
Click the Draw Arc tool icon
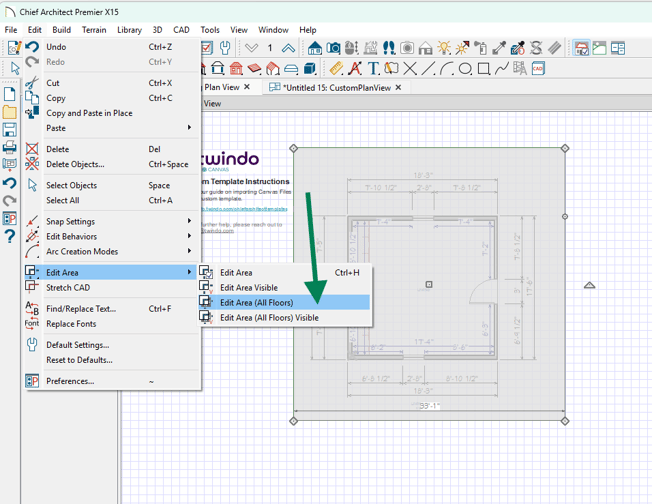point(447,68)
